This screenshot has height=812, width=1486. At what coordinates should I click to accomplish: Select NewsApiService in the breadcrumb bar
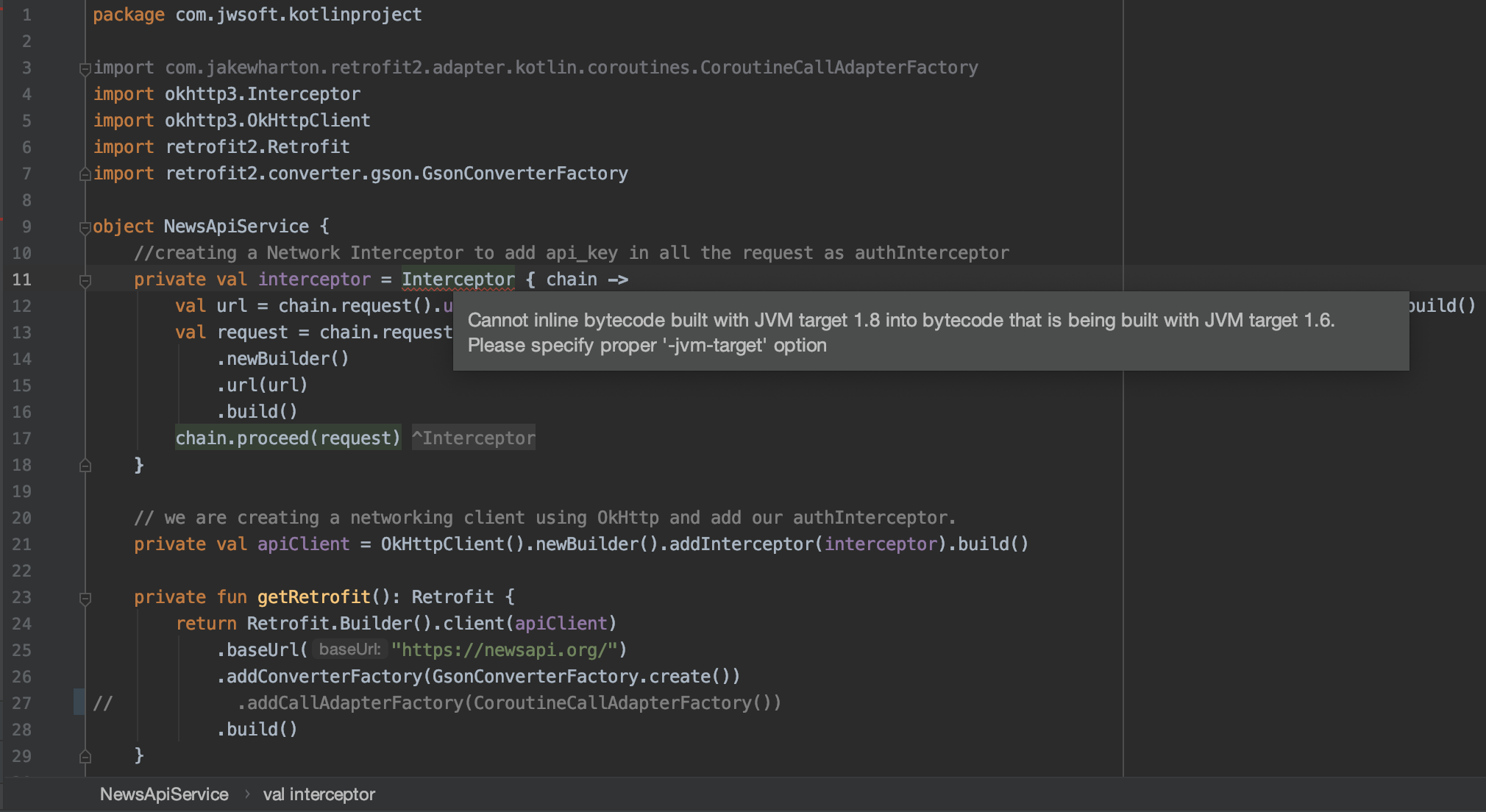164,794
